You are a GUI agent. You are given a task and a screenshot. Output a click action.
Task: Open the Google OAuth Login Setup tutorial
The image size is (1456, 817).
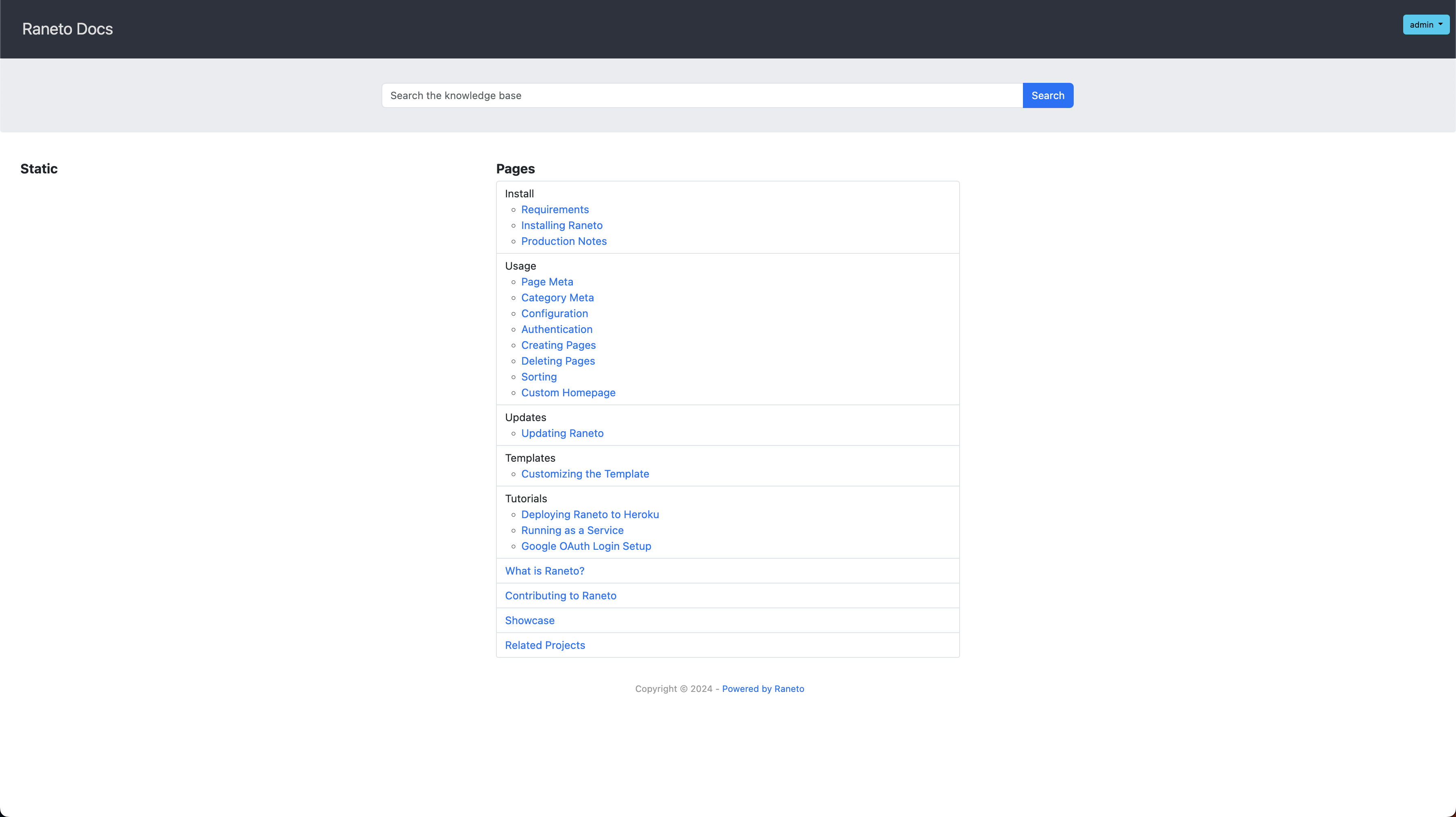coord(585,546)
